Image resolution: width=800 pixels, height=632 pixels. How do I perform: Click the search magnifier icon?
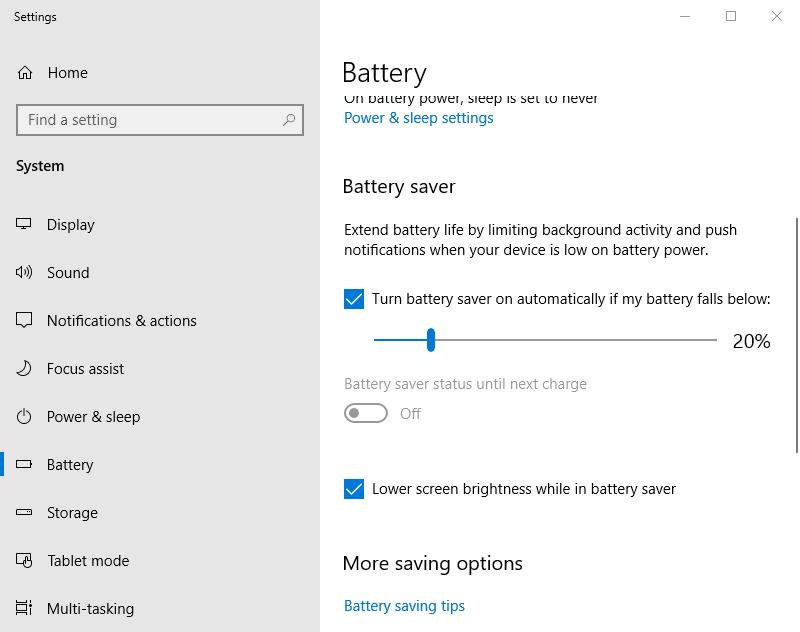click(289, 120)
